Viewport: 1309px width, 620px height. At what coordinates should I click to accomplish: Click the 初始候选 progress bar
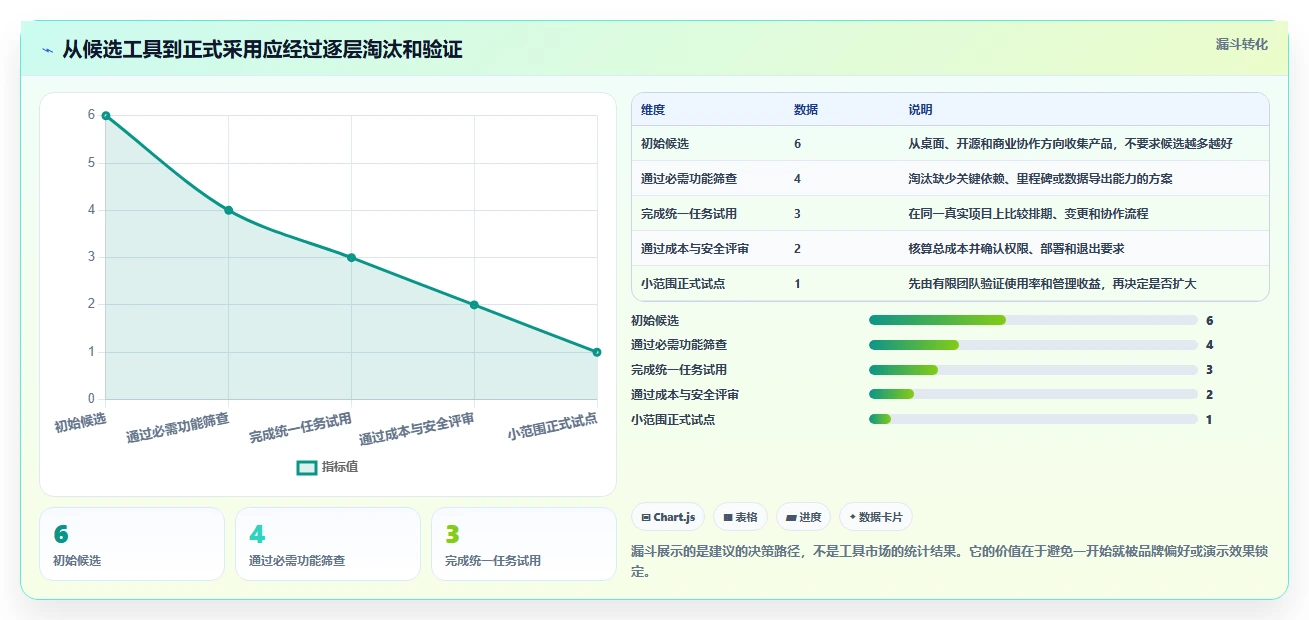tap(1033, 320)
